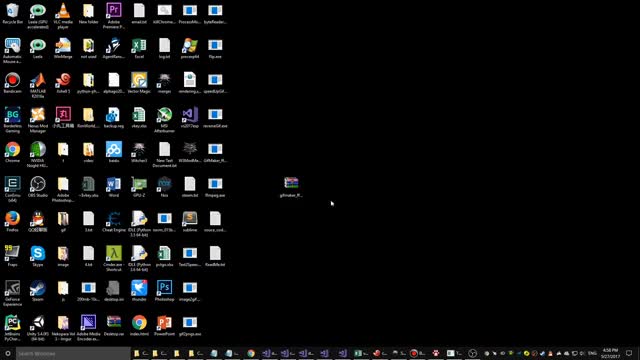Open Cheat Engine shortcut
This screenshot has width=640, height=360.
point(113,222)
